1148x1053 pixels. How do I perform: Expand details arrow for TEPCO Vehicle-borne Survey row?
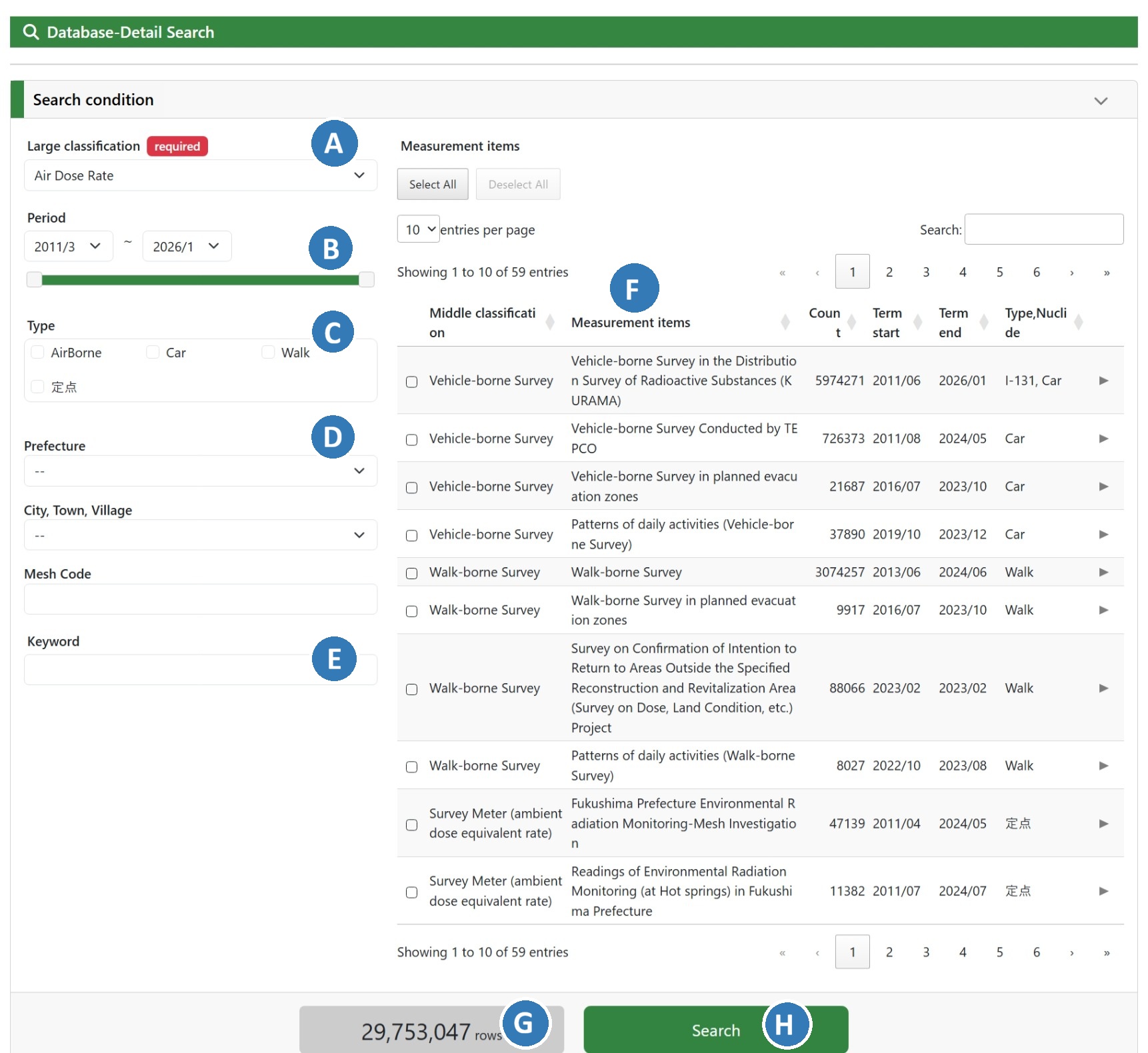(x=1103, y=439)
